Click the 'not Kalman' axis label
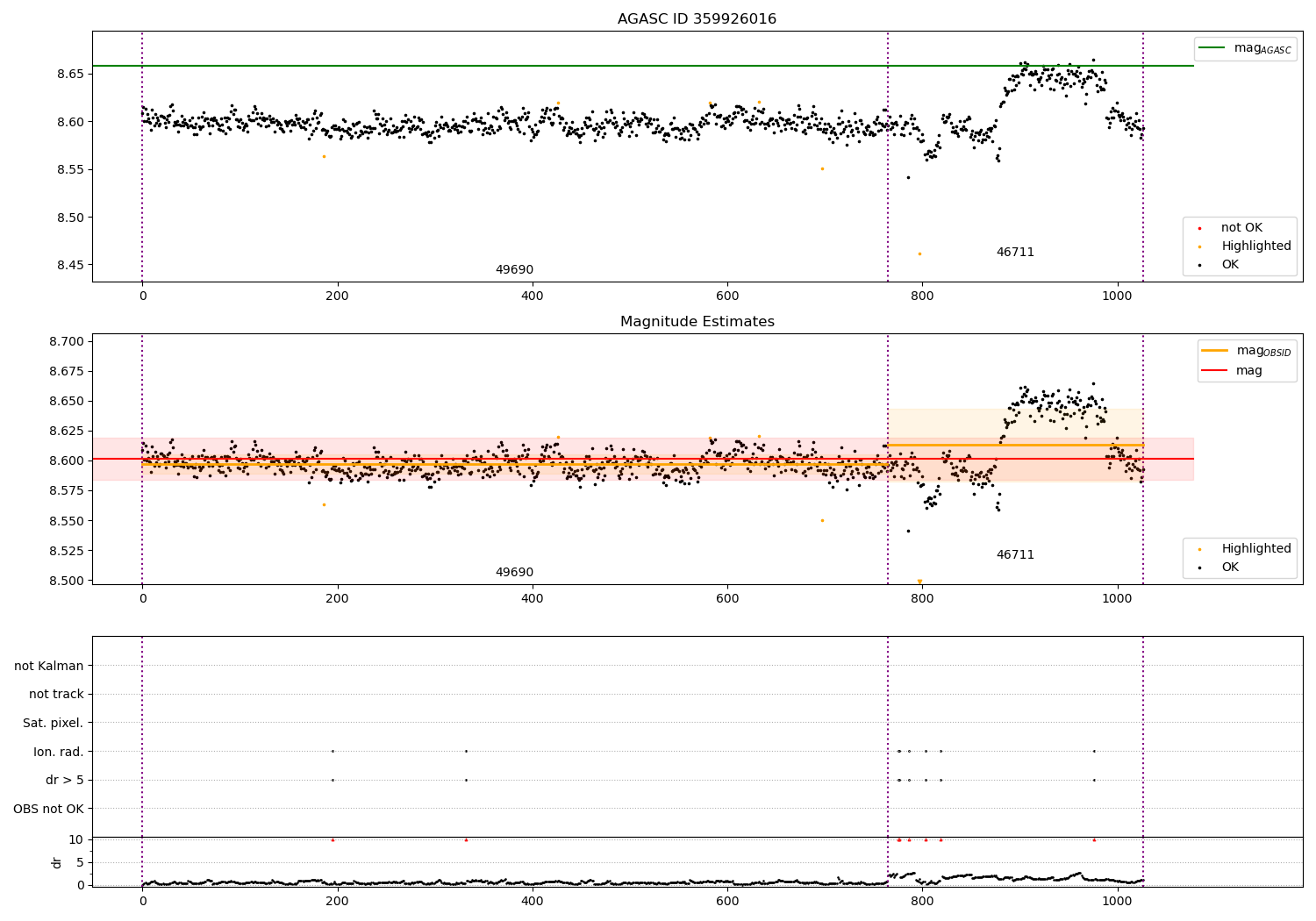 point(49,666)
